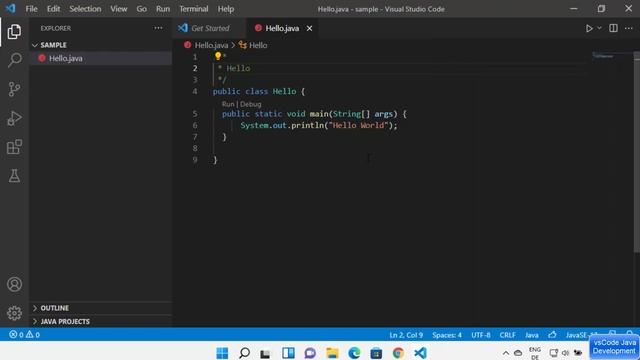
Task: Open the File menu
Action: (x=31, y=9)
